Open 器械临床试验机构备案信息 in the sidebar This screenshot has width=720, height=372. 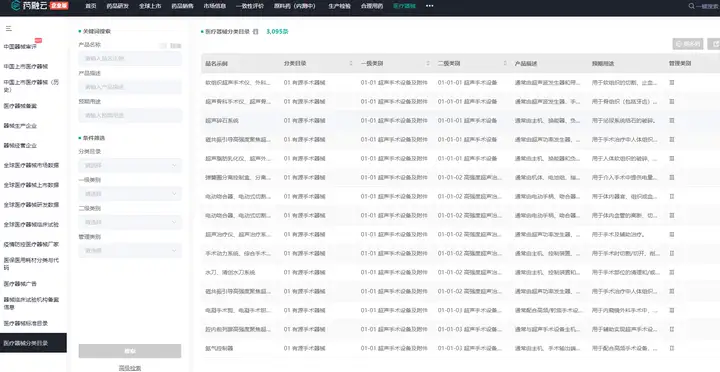(x=31, y=303)
